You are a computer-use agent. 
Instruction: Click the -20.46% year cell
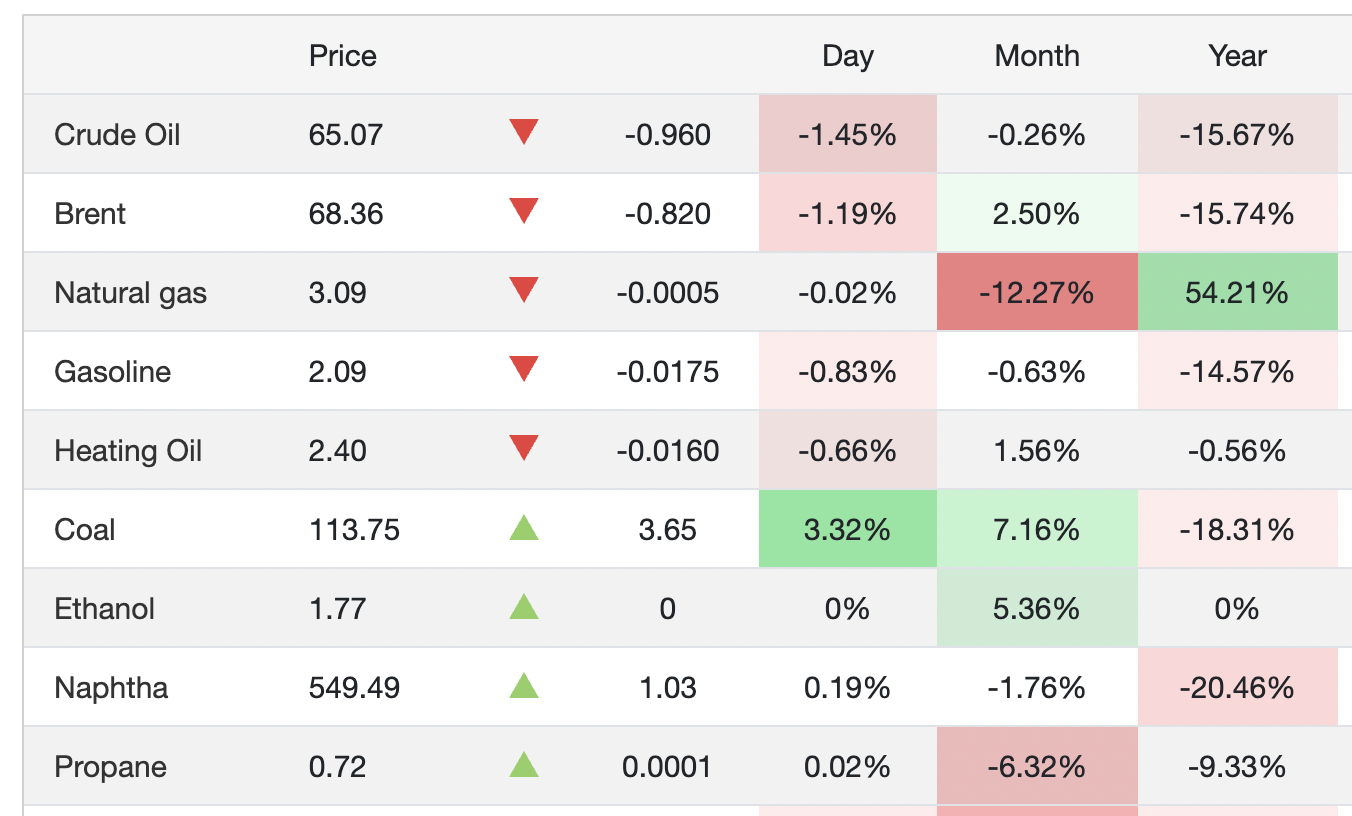1237,687
